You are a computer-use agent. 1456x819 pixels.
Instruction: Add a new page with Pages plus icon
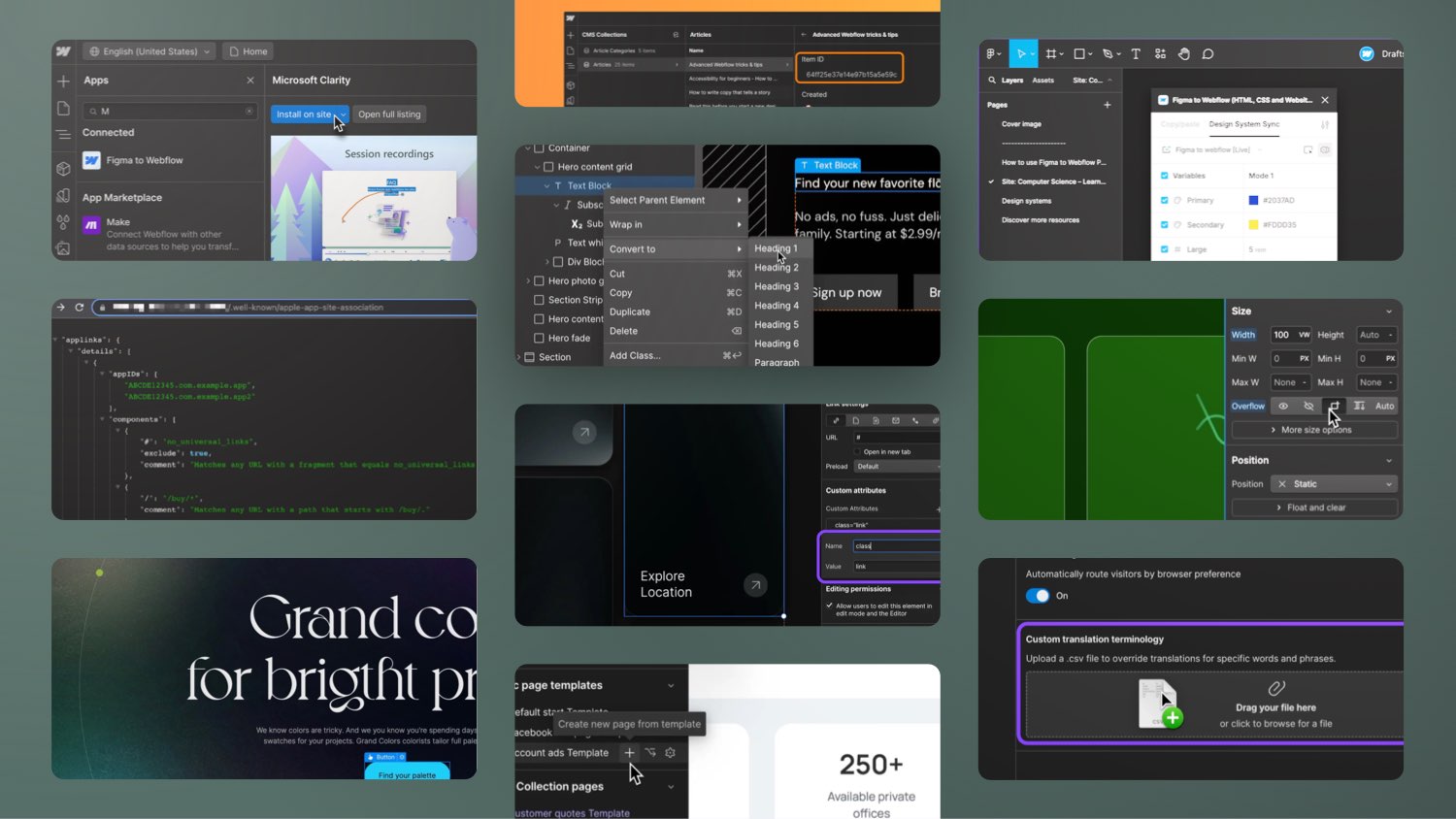pos(1107,105)
